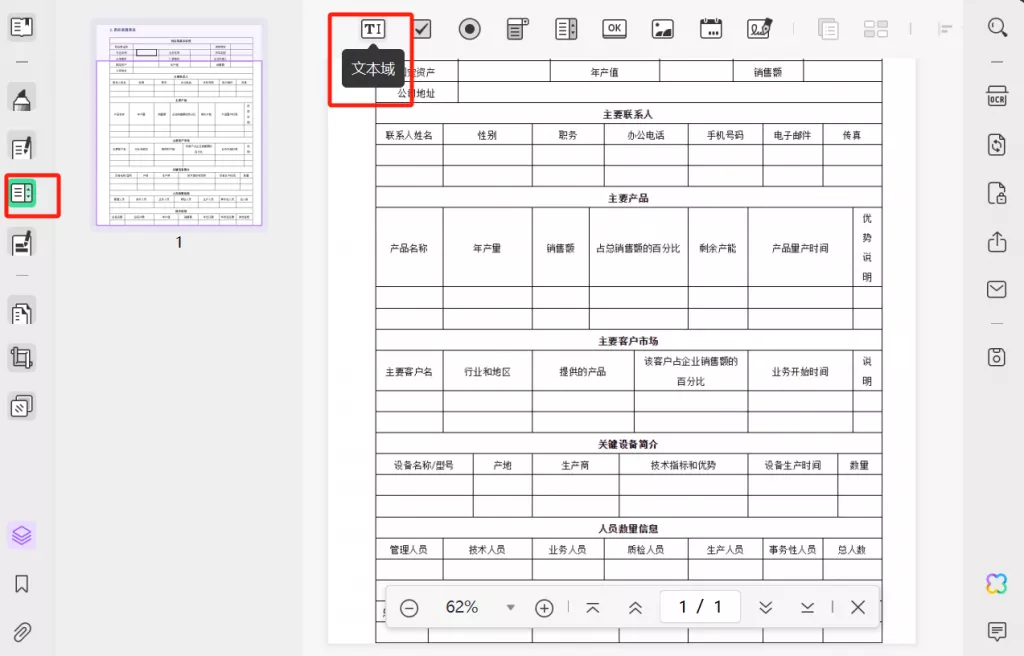Open the Organize Pages tool
Screen dimensions: 1024x656
(x=22, y=312)
